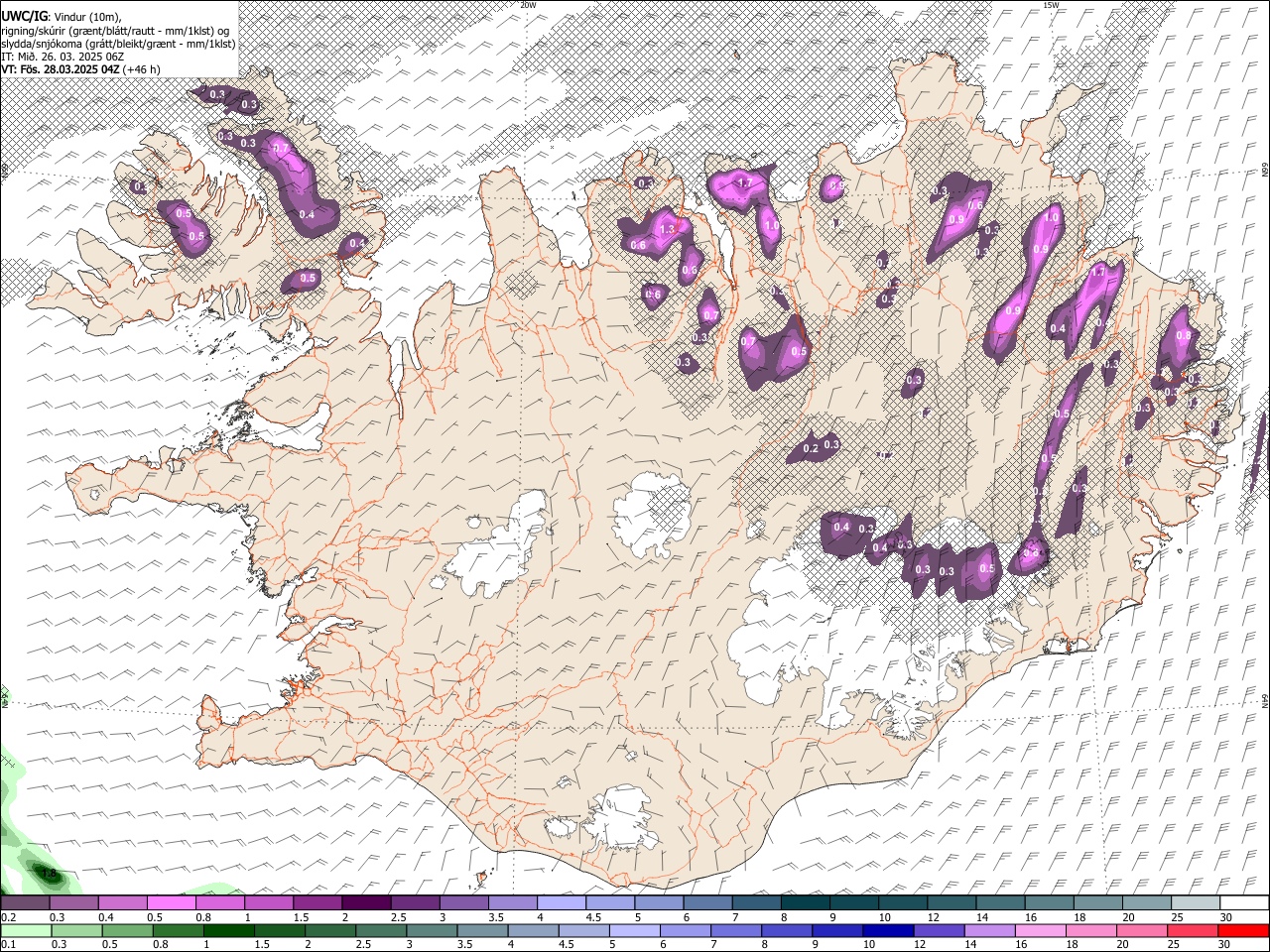Image resolution: width=1270 pixels, height=952 pixels.
Task: Click the 'IT: Mið. 26. 03. 2025 06Z' line
Action: 63,57
